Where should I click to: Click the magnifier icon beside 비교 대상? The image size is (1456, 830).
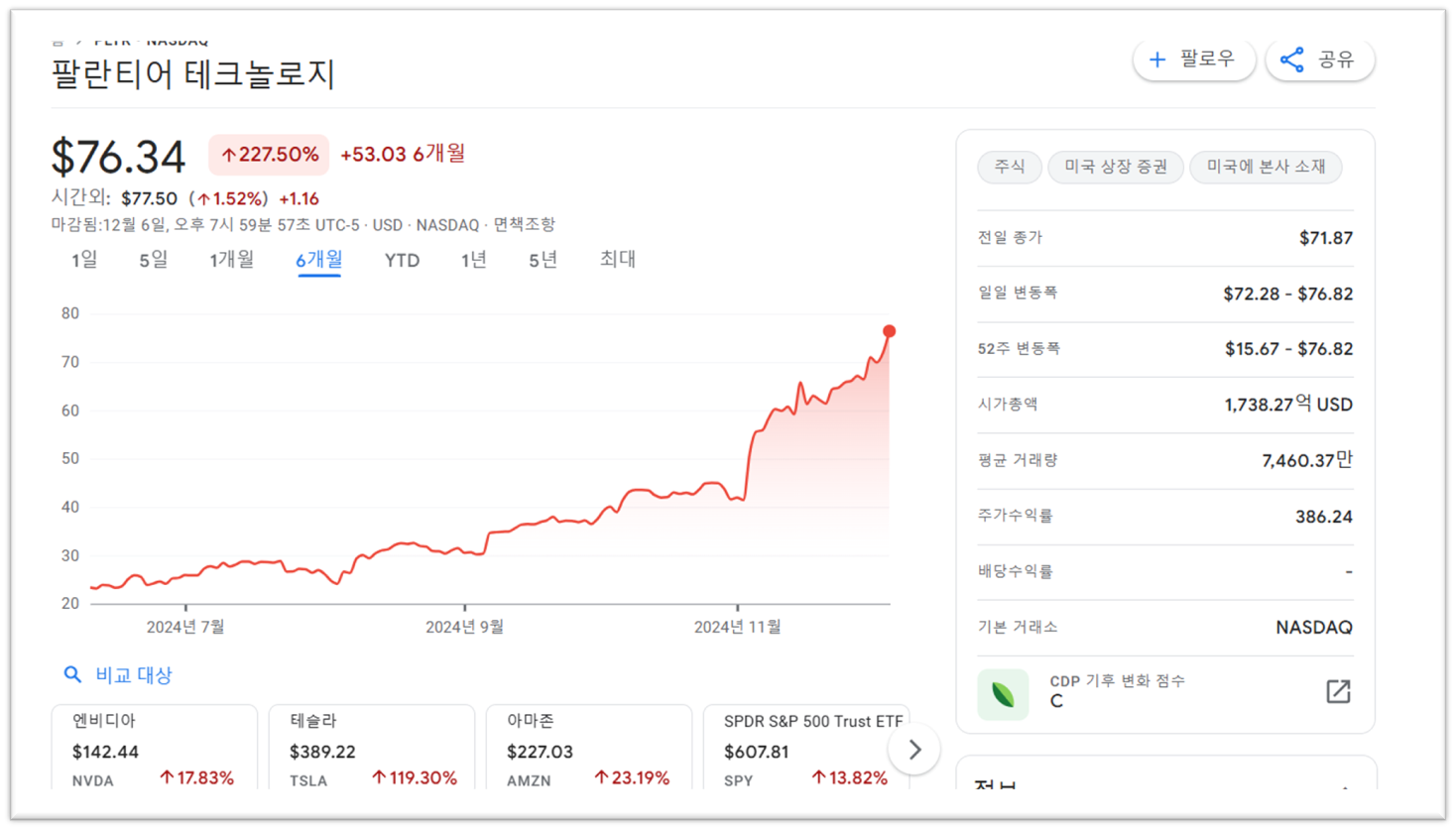click(x=72, y=674)
